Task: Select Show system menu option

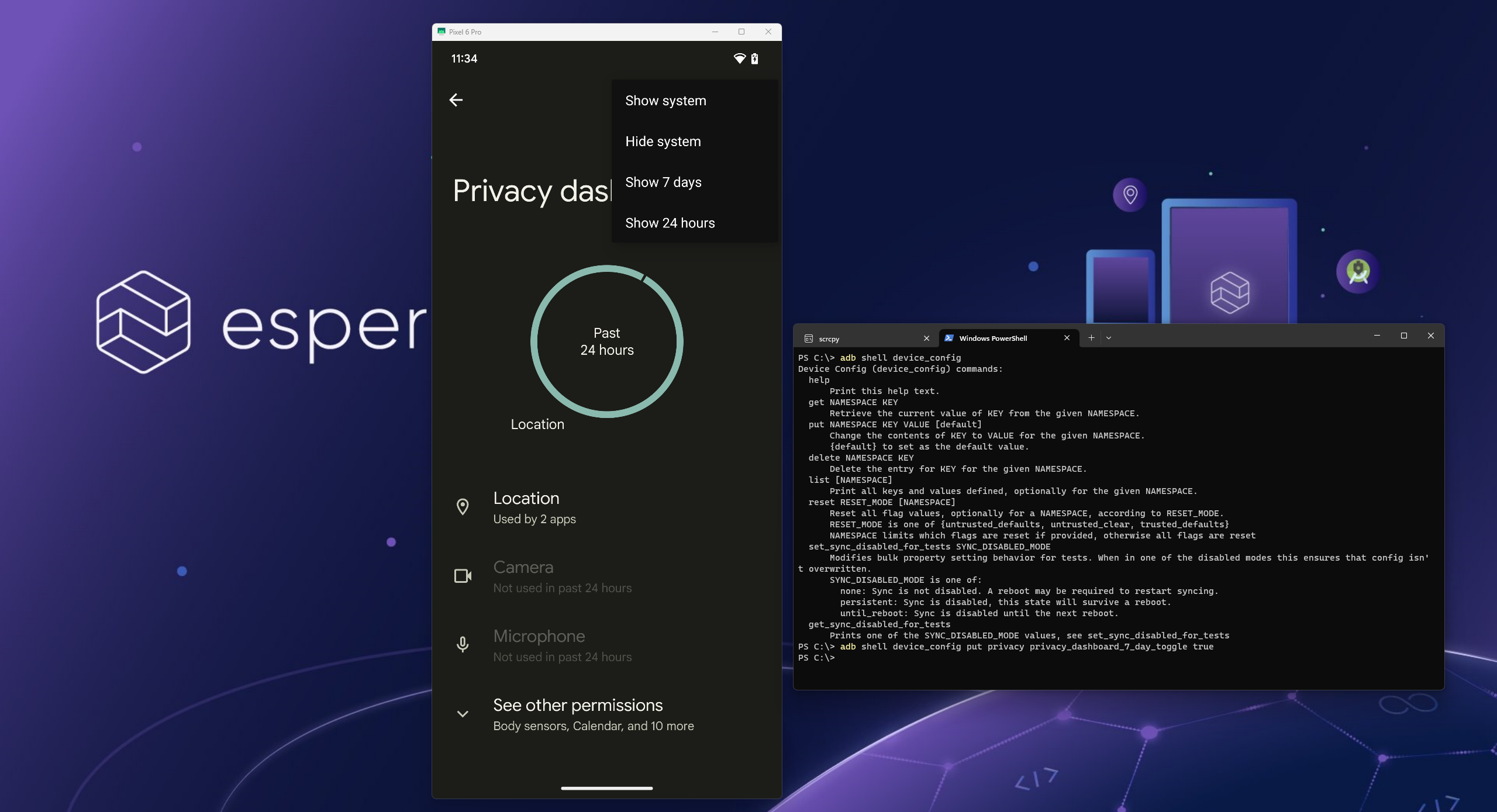Action: click(x=665, y=101)
